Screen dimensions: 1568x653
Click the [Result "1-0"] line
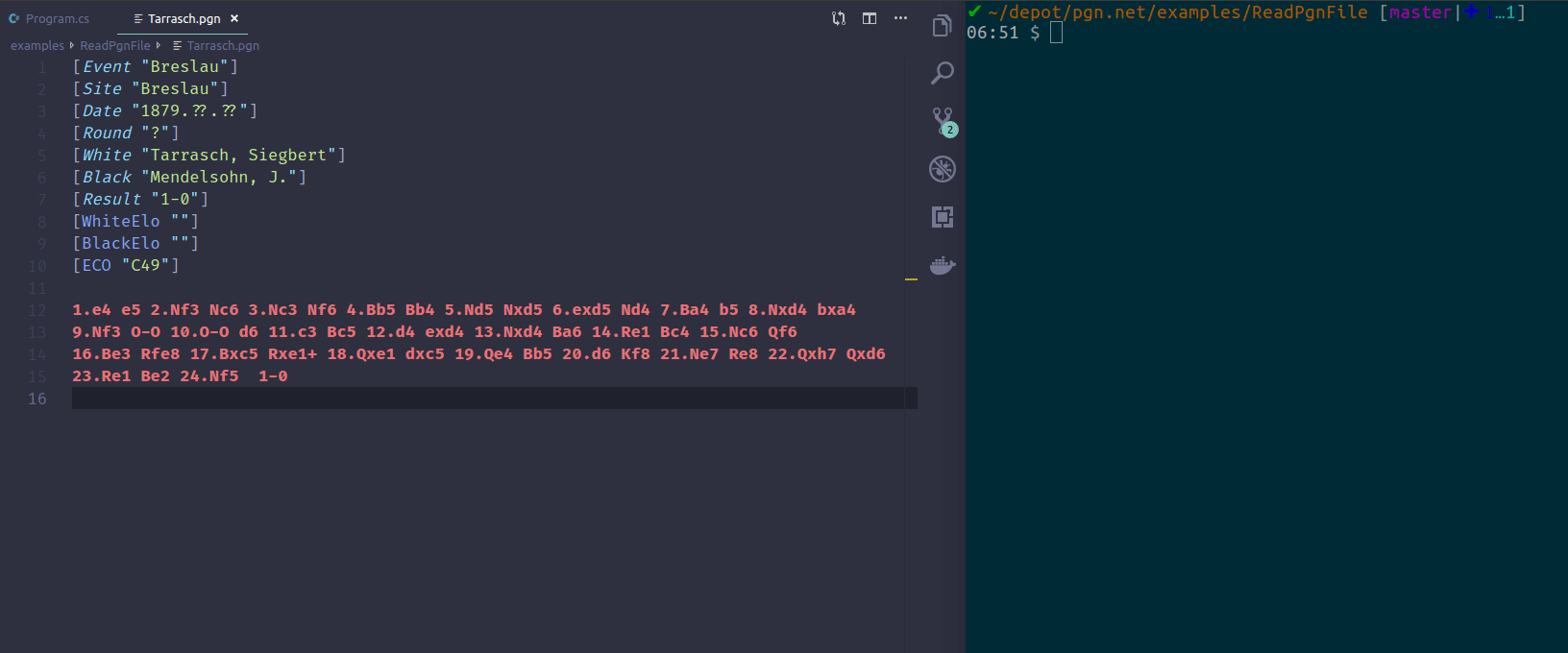[140, 199]
